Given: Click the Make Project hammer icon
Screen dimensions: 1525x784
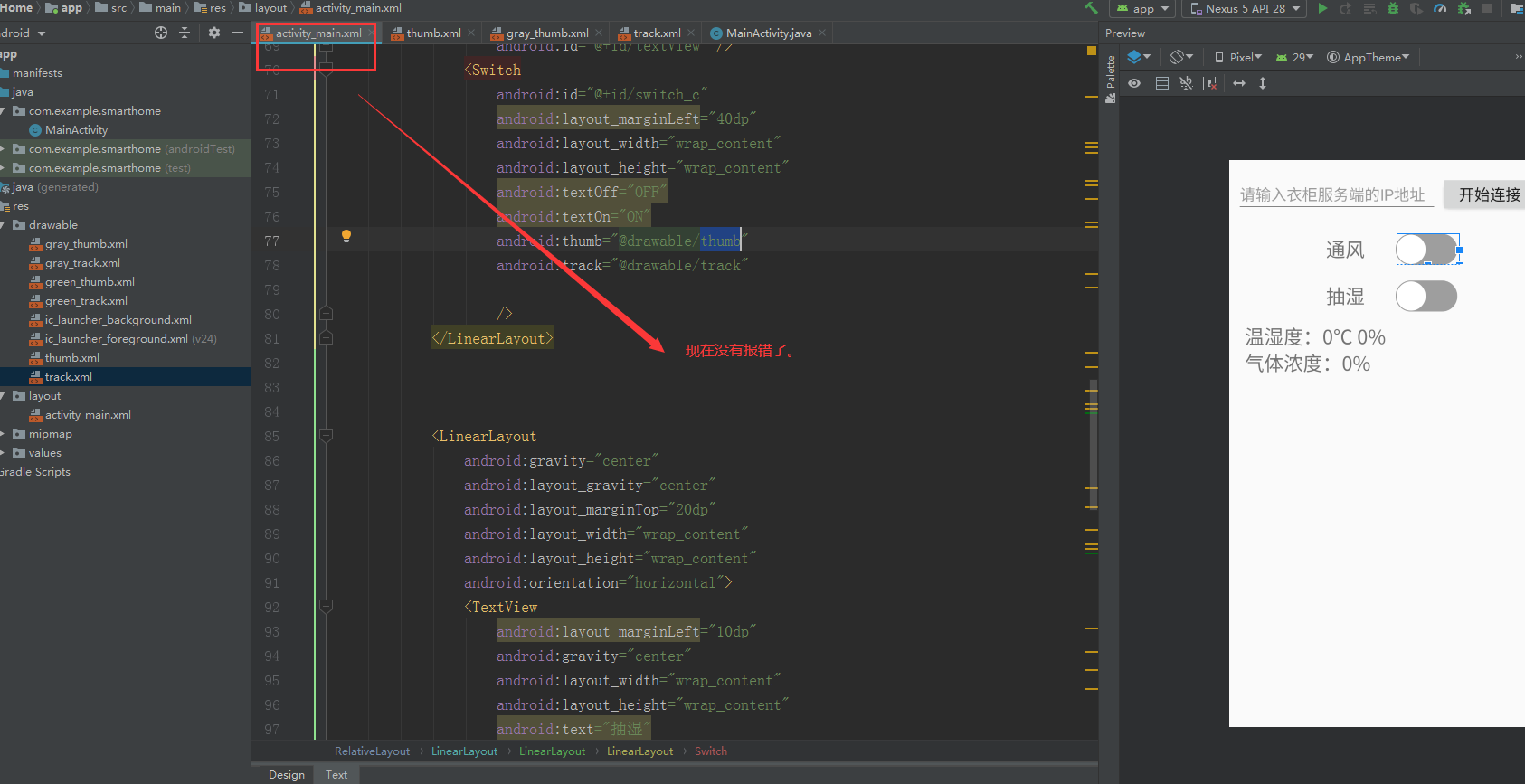Looking at the screenshot, I should [1091, 8].
